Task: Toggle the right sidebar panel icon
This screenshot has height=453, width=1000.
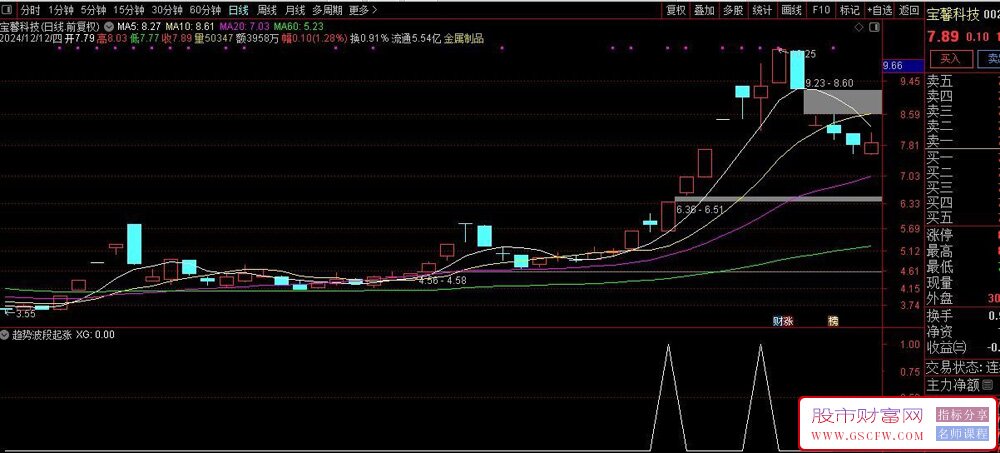Action: point(875,27)
